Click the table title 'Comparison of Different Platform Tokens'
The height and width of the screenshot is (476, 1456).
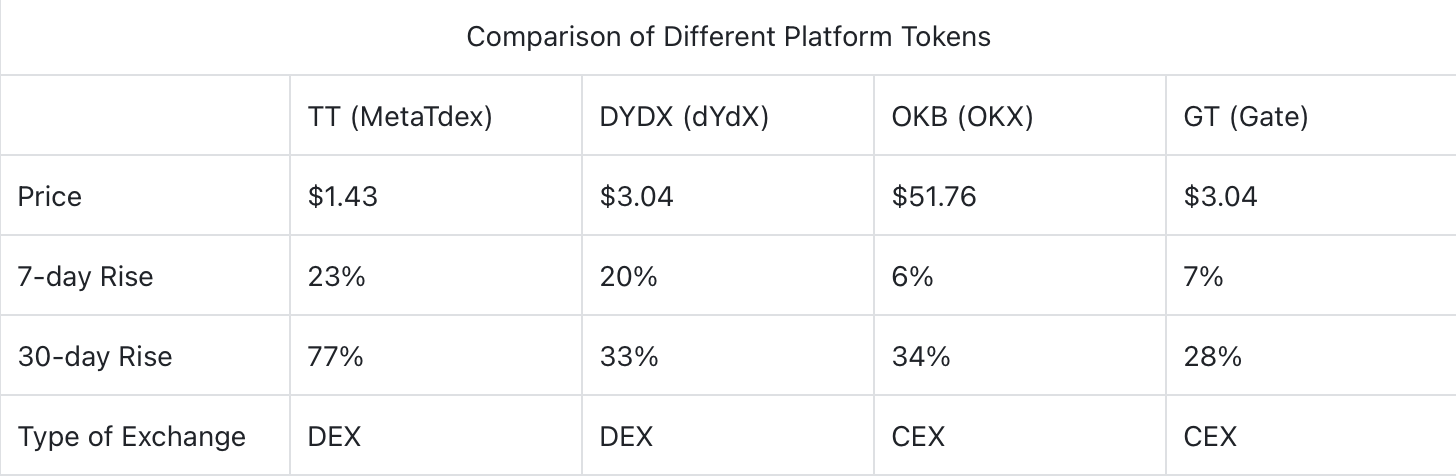click(728, 37)
